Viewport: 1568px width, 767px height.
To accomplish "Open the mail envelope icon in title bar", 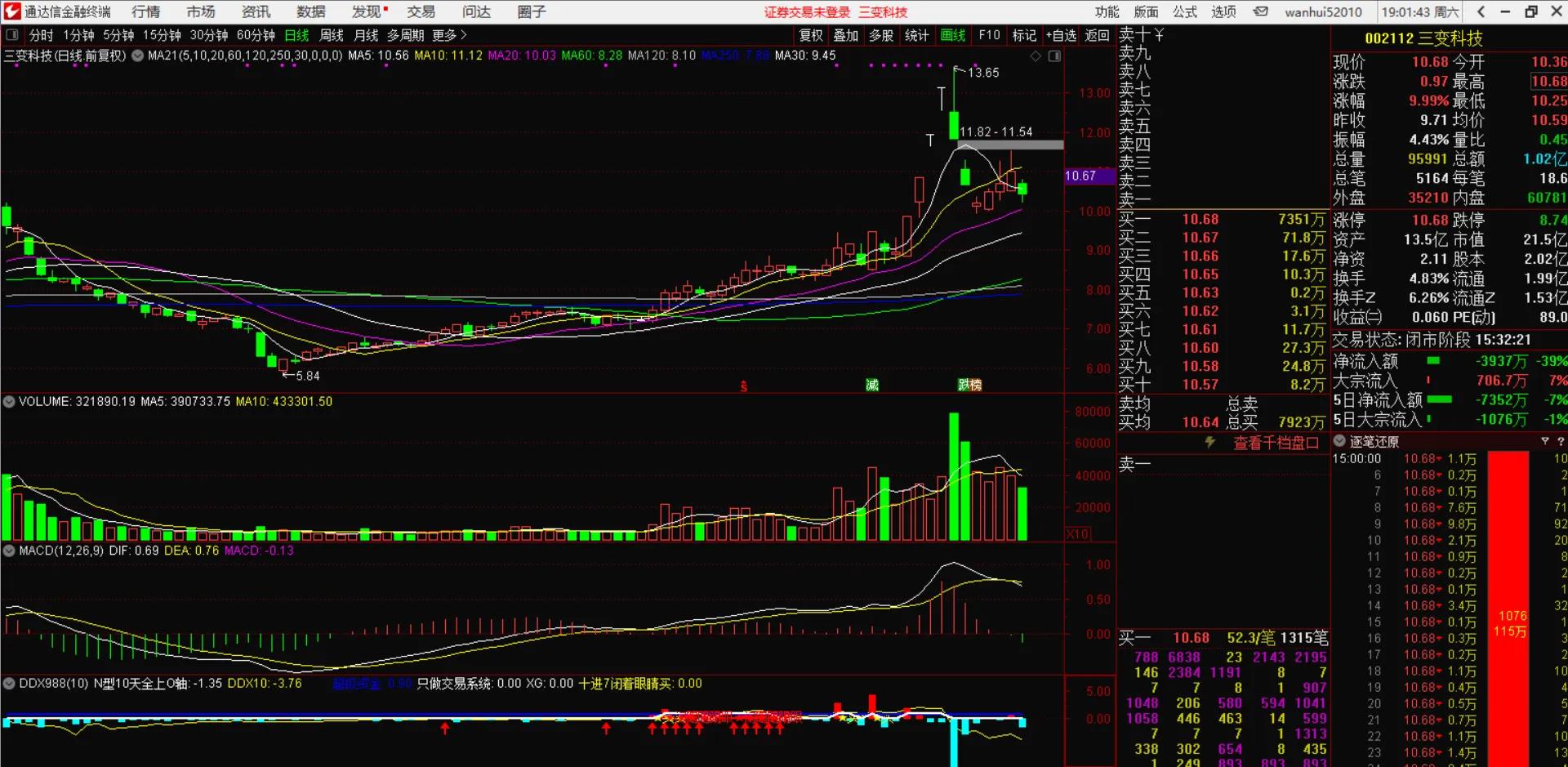I will pyautogui.click(x=1261, y=11).
